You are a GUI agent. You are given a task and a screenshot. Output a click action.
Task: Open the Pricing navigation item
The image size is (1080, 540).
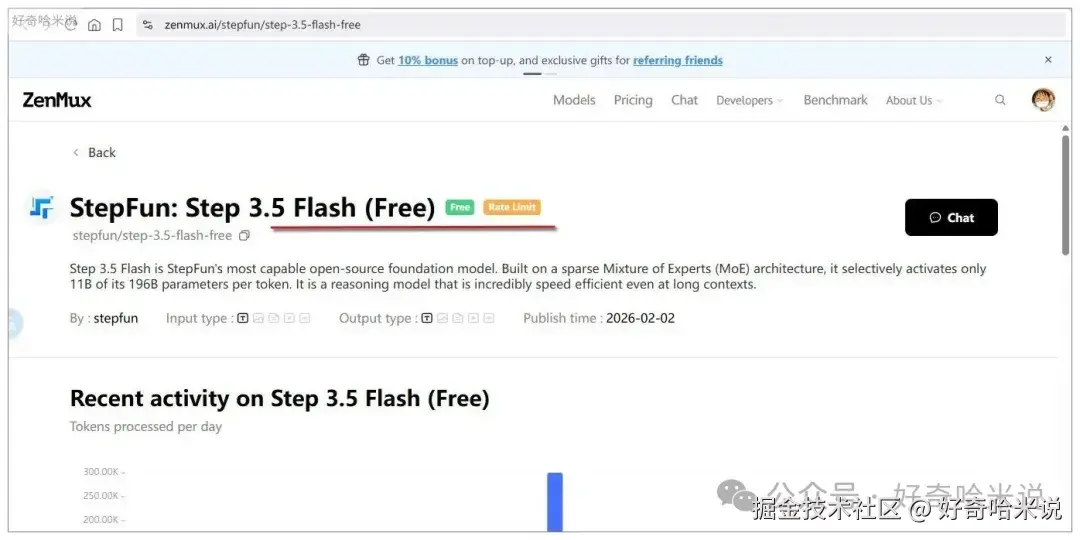click(633, 101)
